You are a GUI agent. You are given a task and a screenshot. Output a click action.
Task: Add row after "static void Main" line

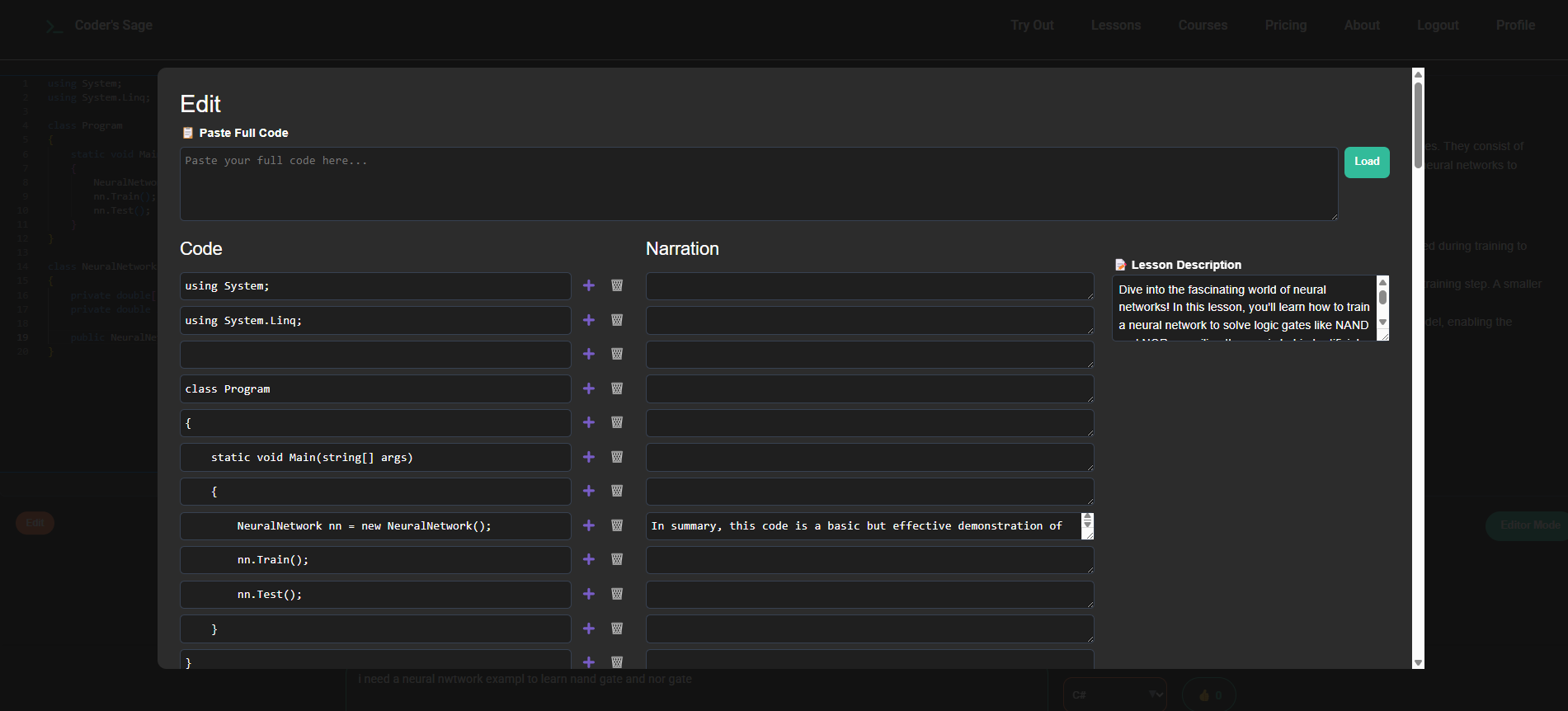(x=589, y=457)
